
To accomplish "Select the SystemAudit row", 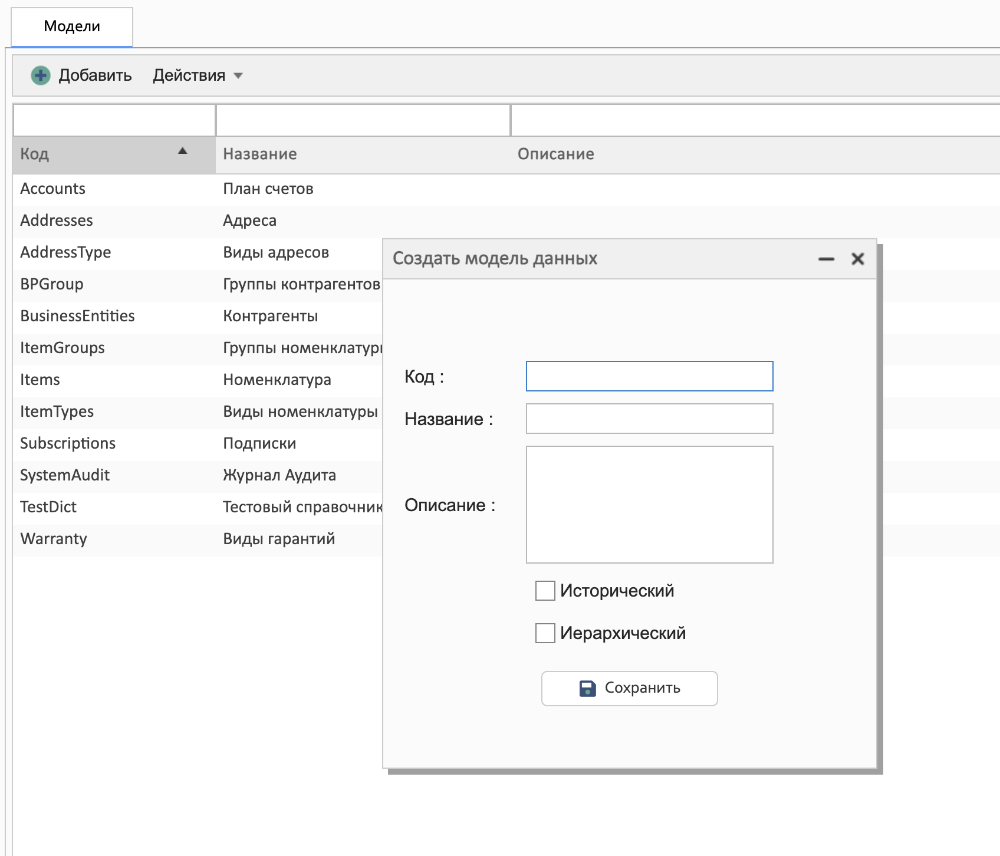I will (x=65, y=475).
